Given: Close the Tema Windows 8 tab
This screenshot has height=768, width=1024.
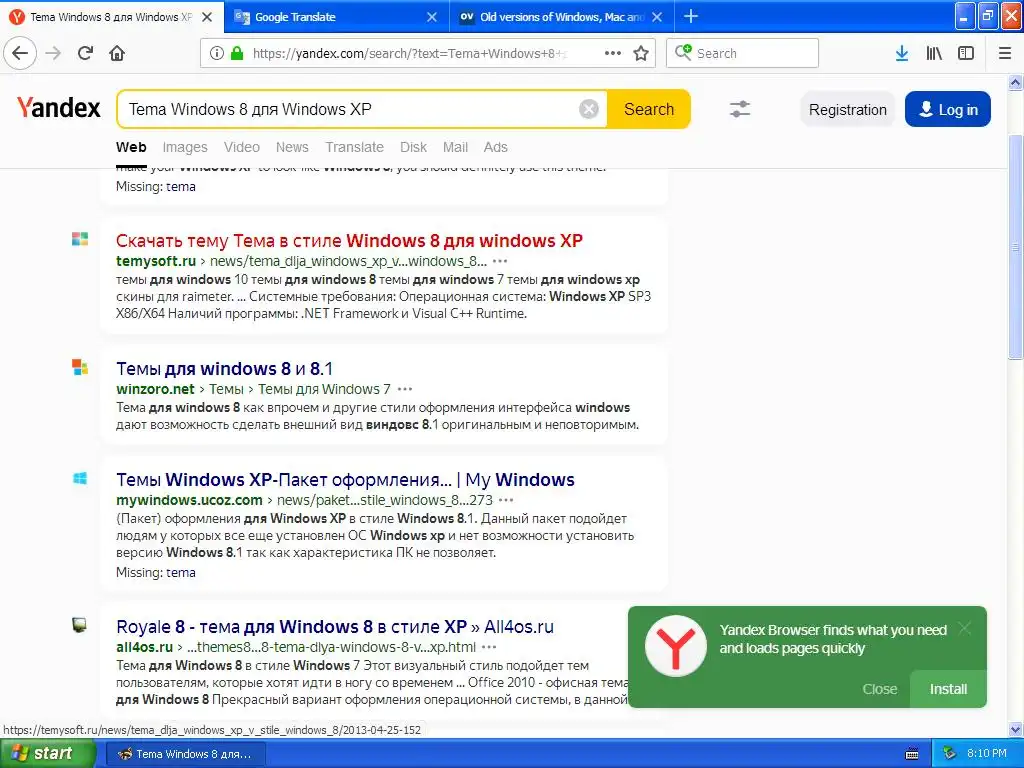Looking at the screenshot, I should [207, 17].
